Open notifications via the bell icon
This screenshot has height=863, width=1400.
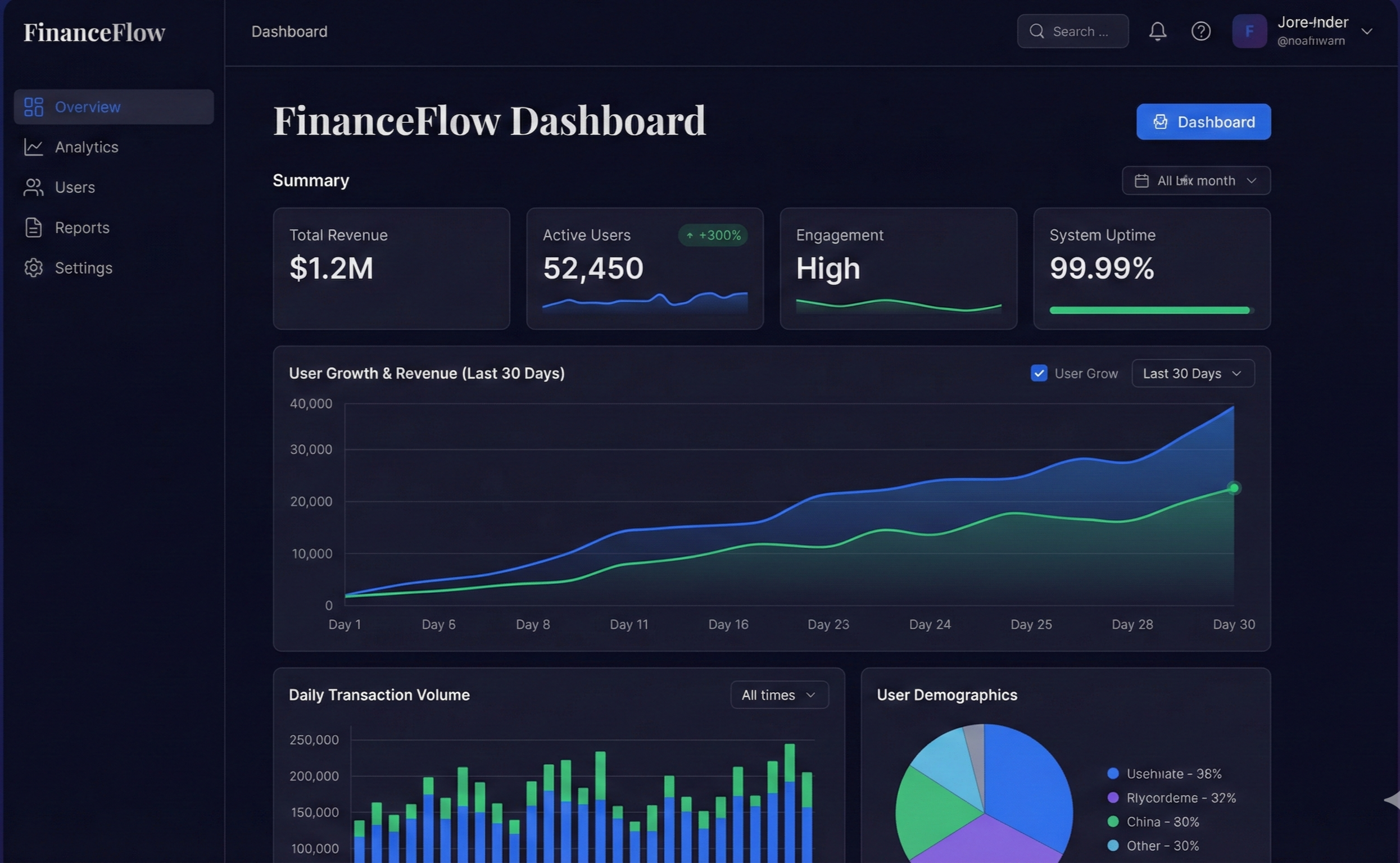point(1157,31)
